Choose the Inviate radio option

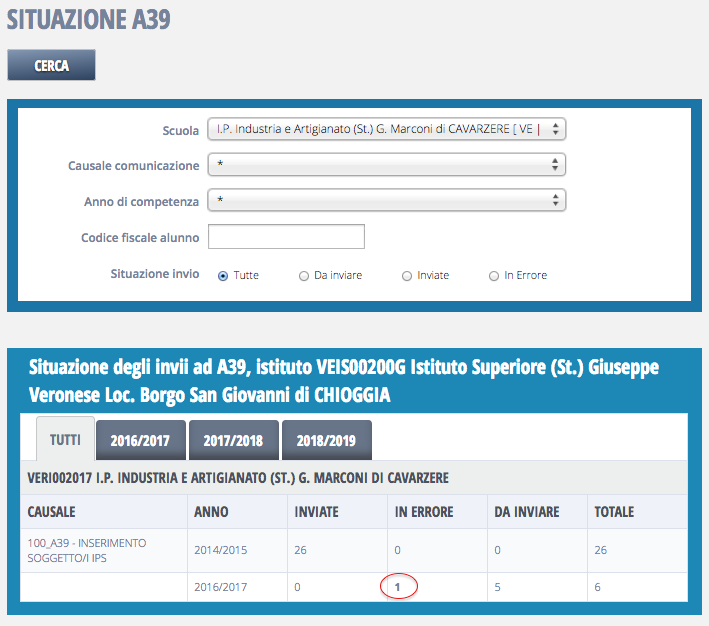pyautogui.click(x=407, y=276)
